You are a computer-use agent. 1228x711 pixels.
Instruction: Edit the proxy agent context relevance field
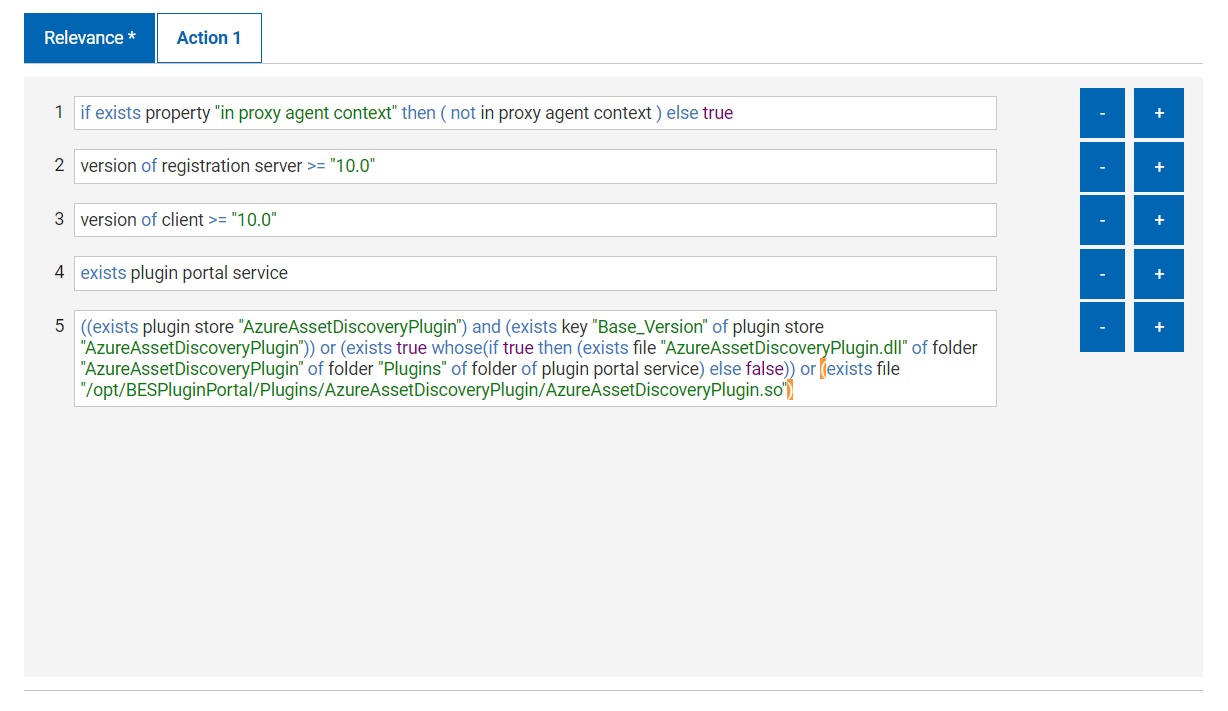(535, 113)
